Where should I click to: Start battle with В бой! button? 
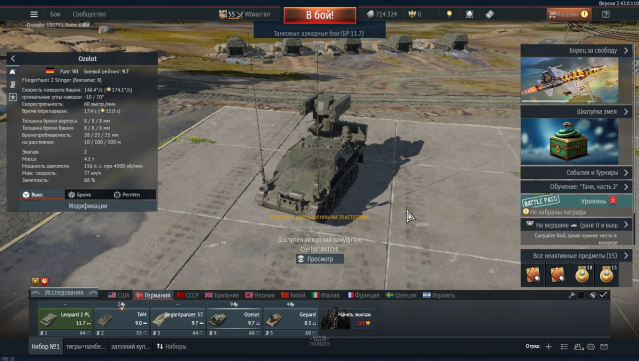[x=320, y=15]
